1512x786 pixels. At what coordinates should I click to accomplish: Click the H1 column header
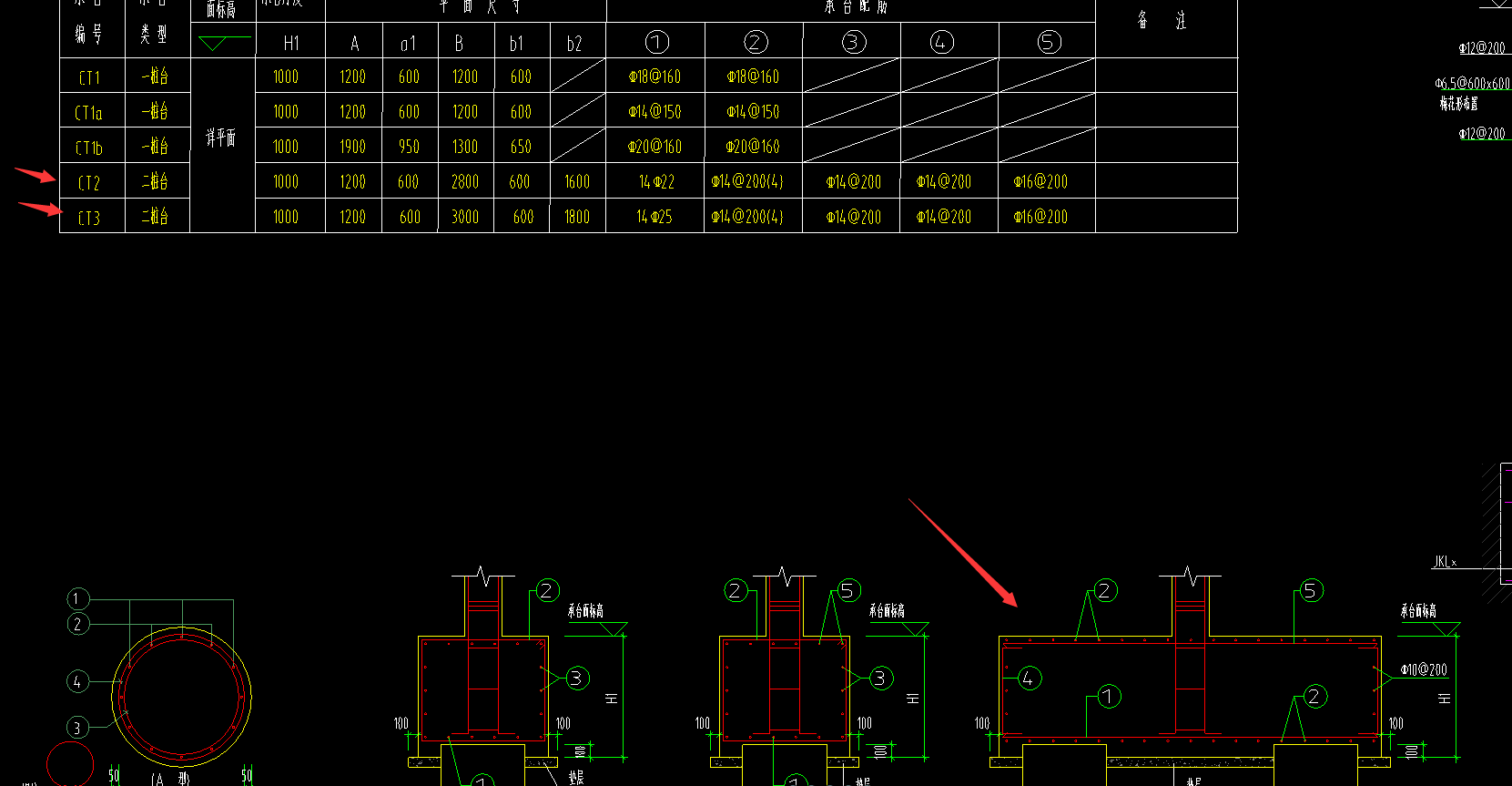click(291, 43)
